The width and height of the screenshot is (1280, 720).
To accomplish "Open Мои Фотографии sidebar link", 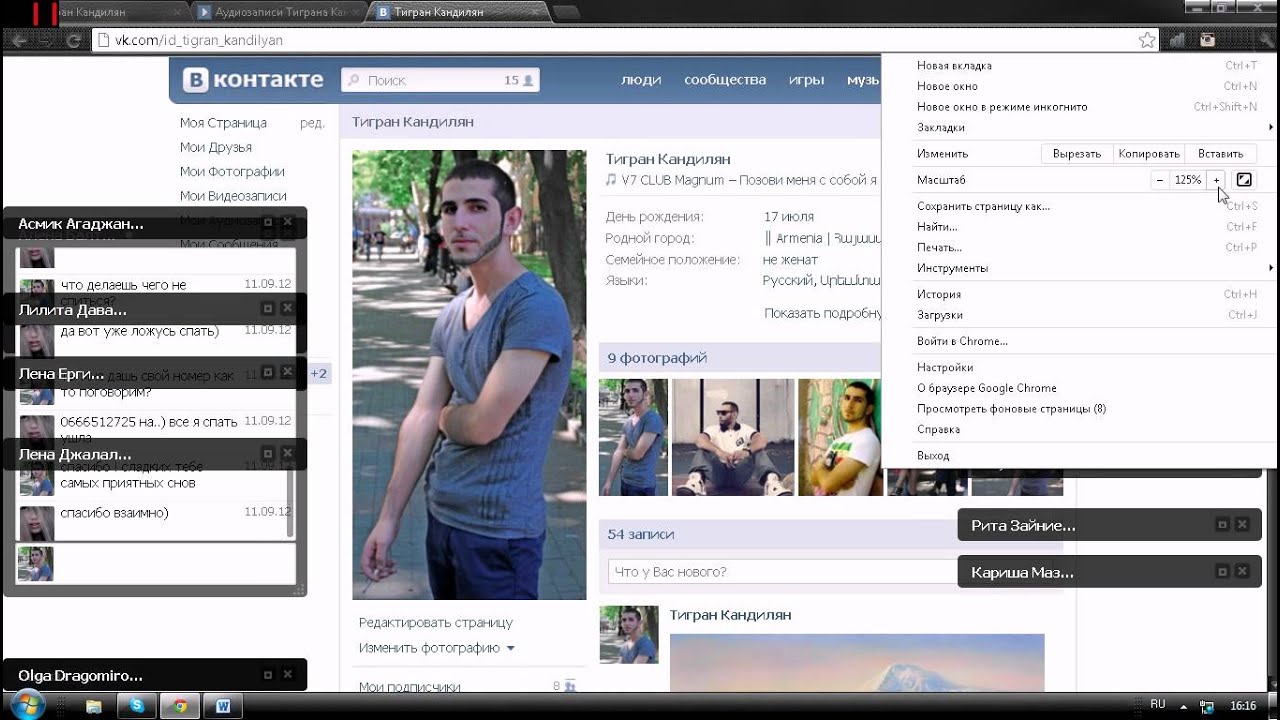I will (232, 171).
